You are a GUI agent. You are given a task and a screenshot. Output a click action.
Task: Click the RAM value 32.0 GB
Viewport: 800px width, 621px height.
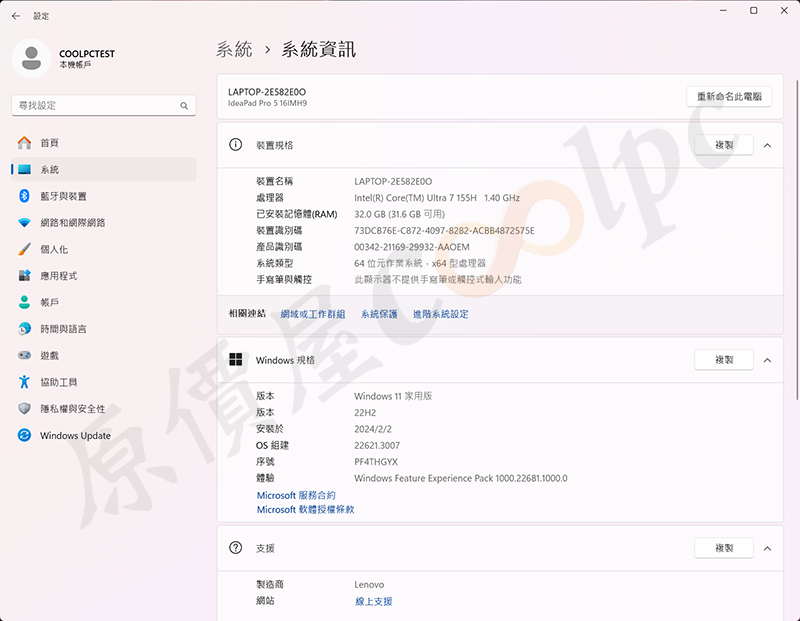point(399,214)
